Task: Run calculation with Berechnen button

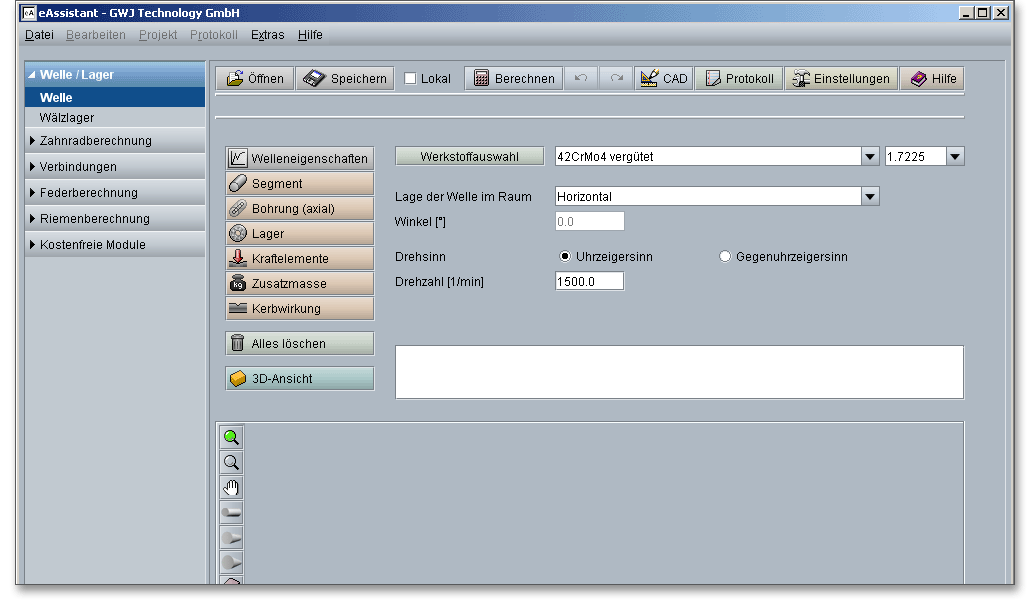Action: tap(513, 79)
